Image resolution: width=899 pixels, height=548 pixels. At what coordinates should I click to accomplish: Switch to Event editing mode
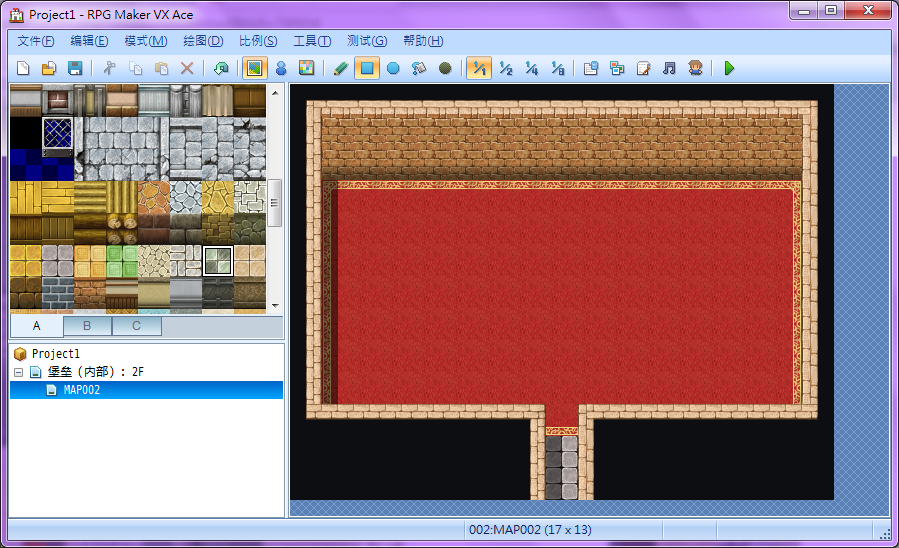281,68
